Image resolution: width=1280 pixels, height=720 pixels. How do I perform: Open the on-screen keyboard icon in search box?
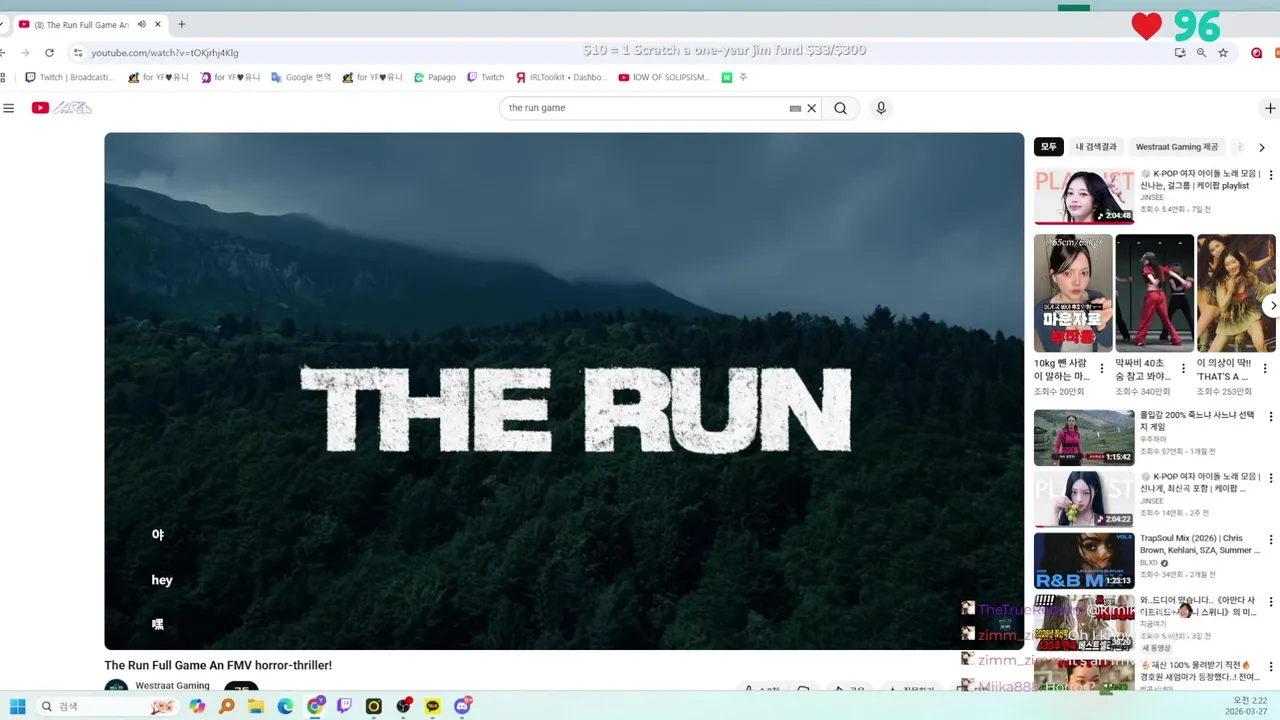pos(795,108)
